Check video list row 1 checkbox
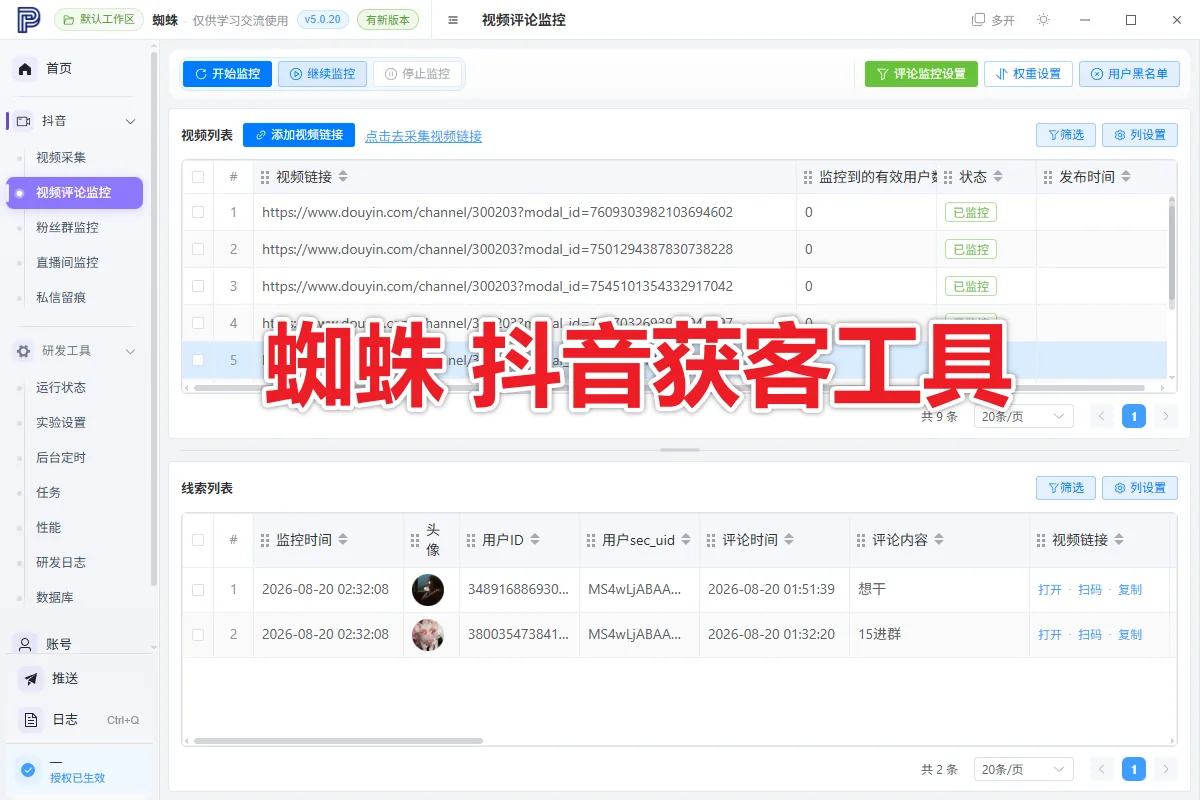Screen dimensions: 1200x800 coord(198,212)
